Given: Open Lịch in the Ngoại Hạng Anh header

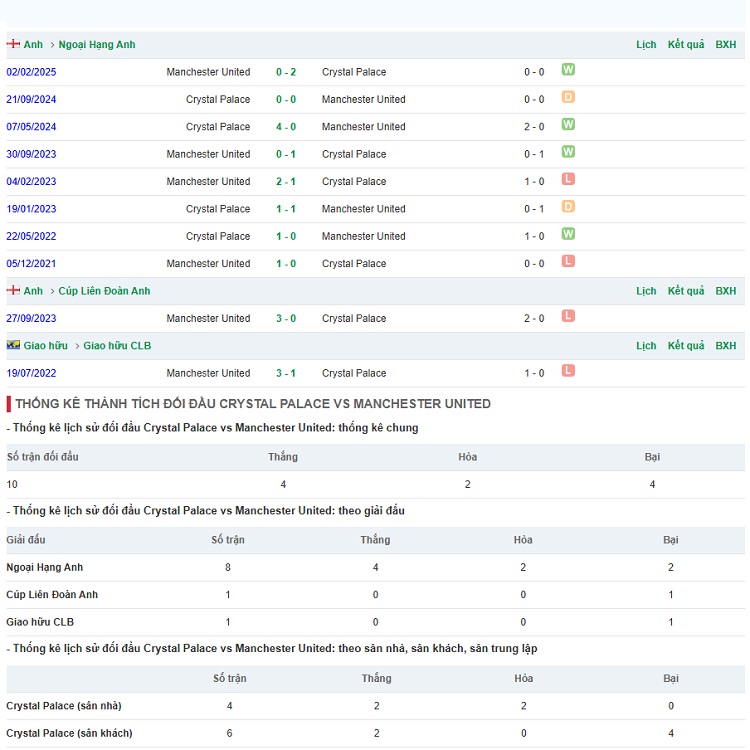Looking at the screenshot, I should coord(646,45).
